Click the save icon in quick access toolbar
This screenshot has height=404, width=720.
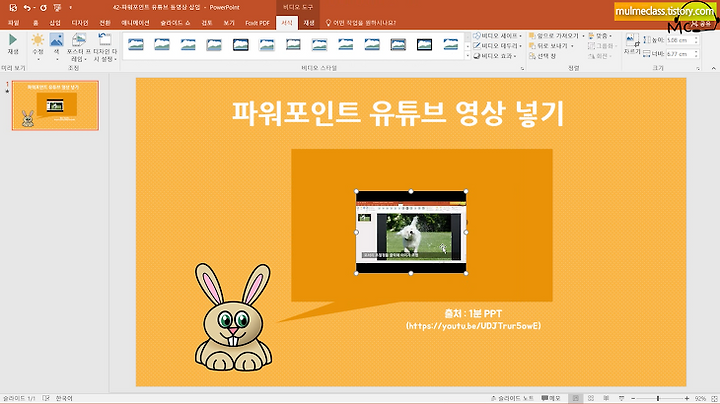pyautogui.click(x=13, y=8)
